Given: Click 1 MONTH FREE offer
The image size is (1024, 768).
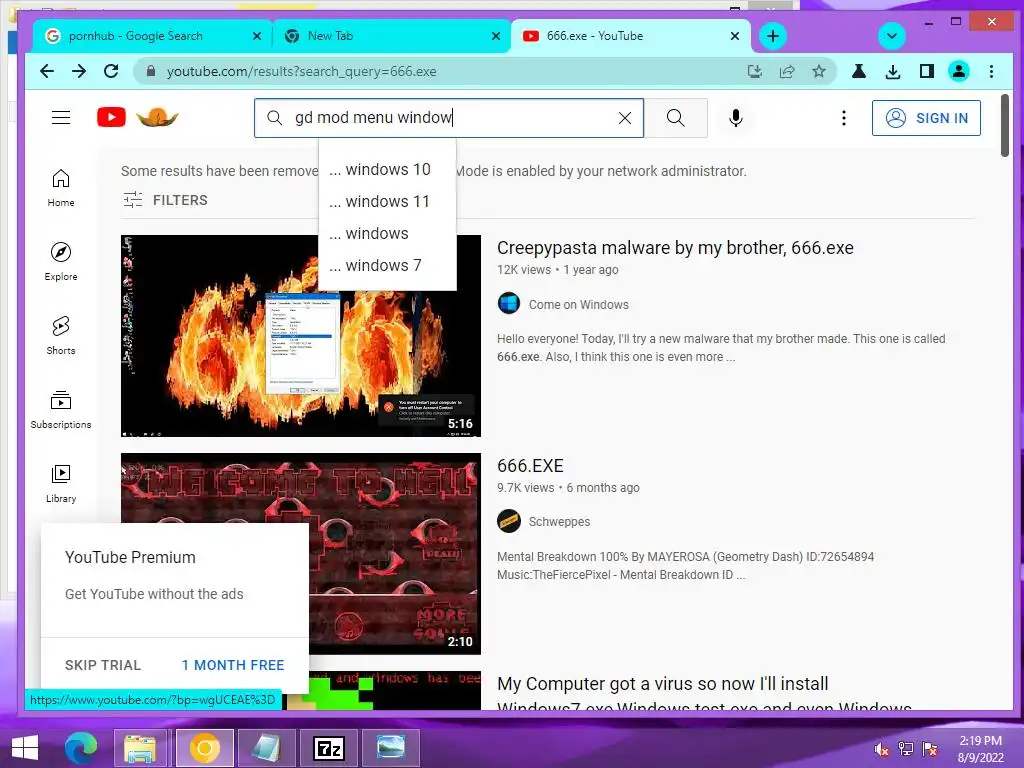Looking at the screenshot, I should click(232, 665).
